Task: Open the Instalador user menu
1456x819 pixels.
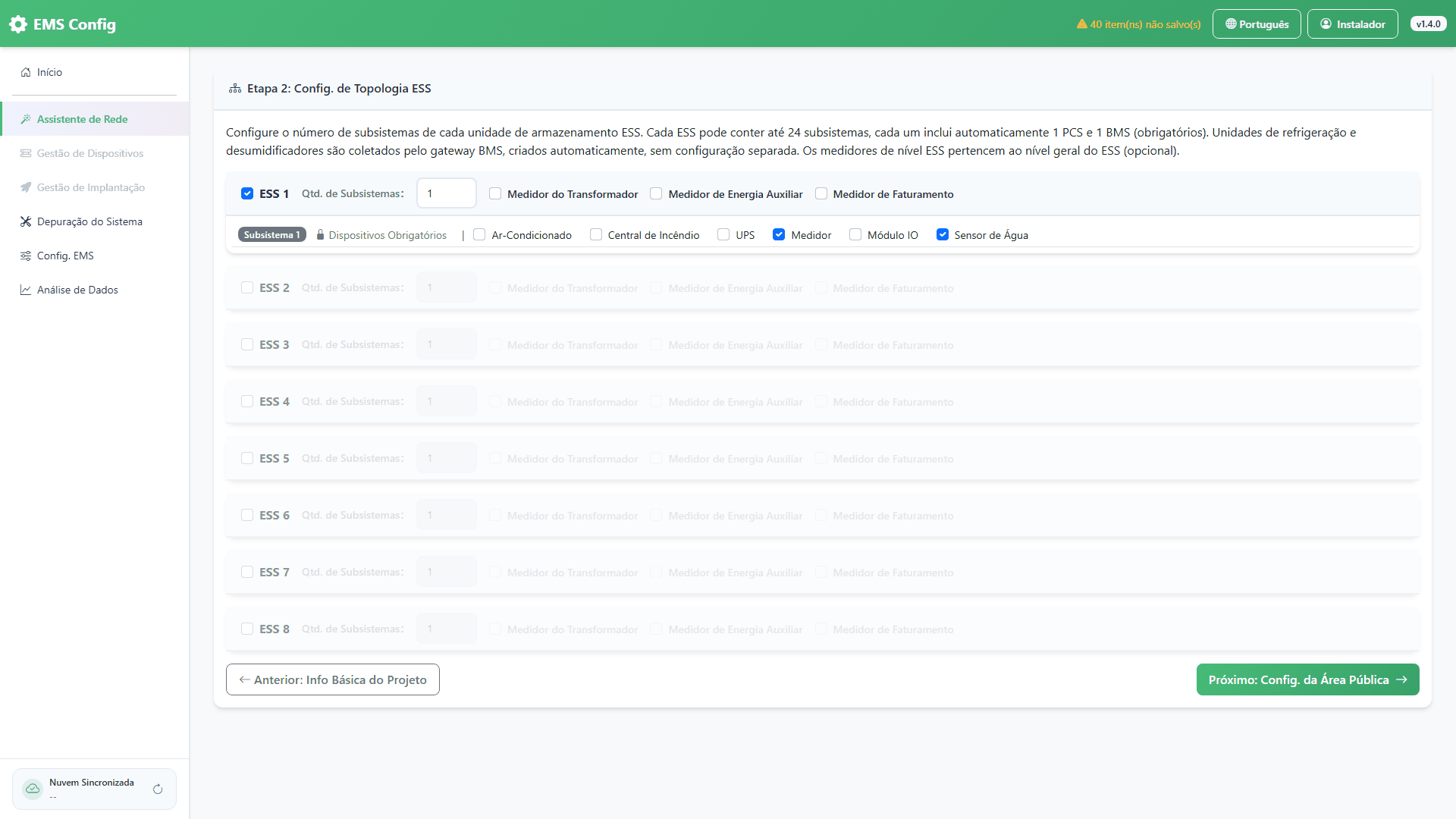Action: click(x=1353, y=24)
